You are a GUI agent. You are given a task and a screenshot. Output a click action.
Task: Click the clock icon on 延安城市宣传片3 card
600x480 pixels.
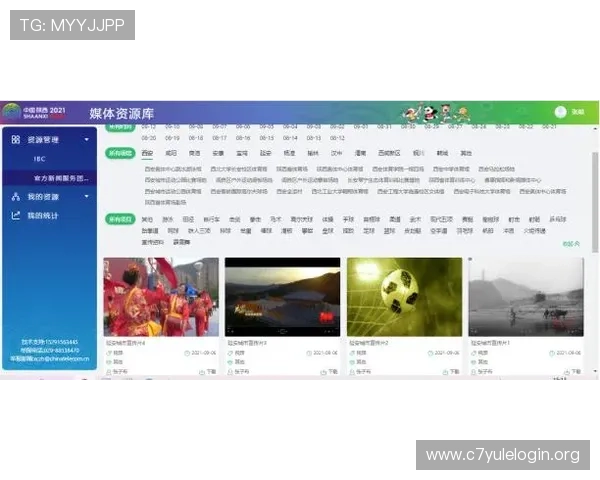309,353
